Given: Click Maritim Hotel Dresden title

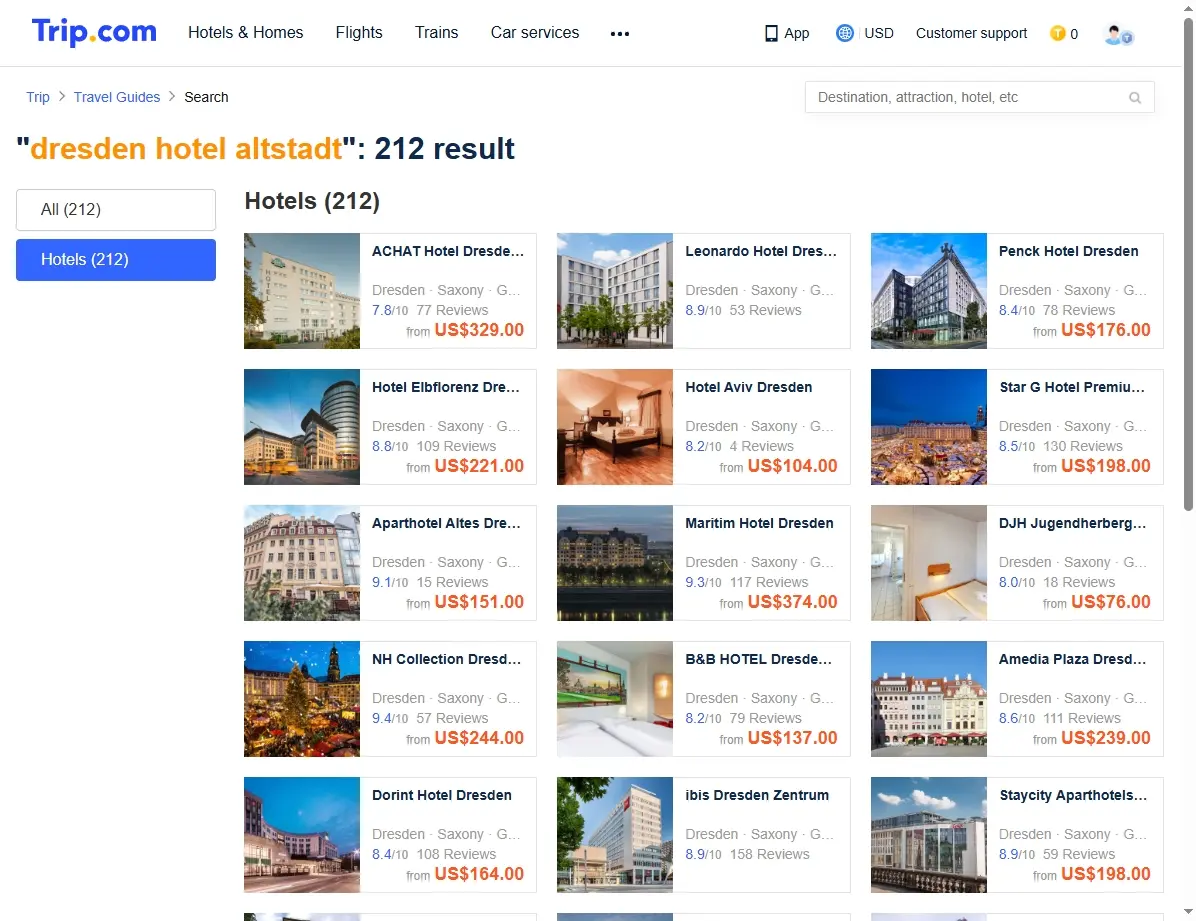Looking at the screenshot, I should click(x=759, y=523).
